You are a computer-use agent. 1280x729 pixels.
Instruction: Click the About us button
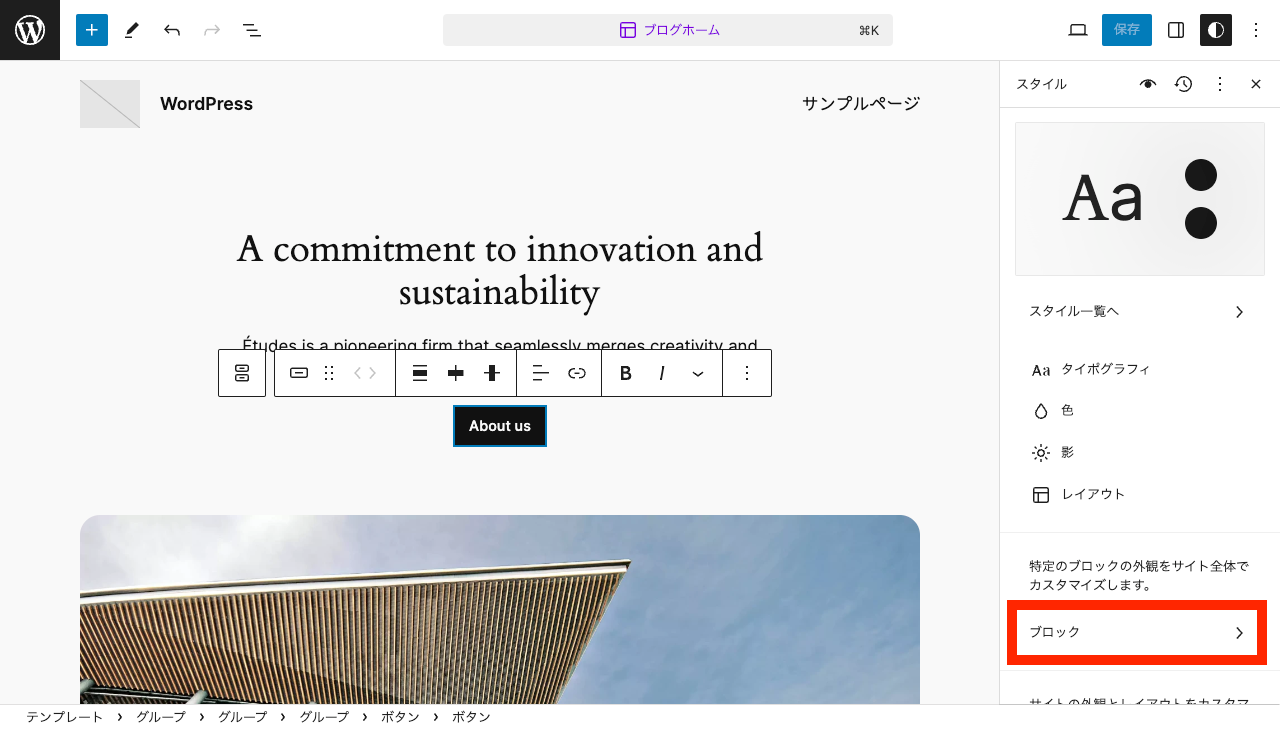(x=500, y=426)
